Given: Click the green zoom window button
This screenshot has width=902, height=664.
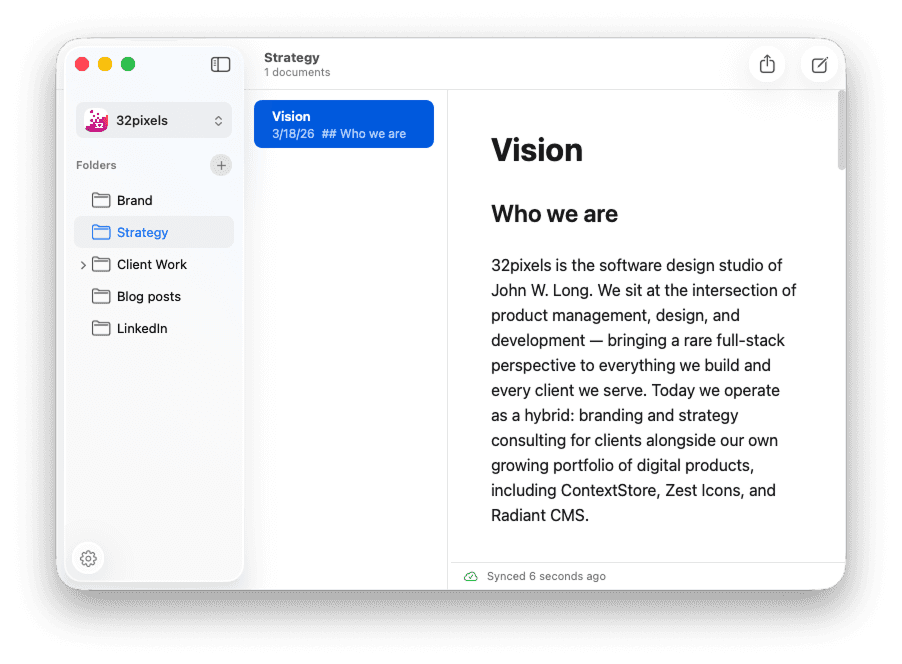Looking at the screenshot, I should (128, 63).
